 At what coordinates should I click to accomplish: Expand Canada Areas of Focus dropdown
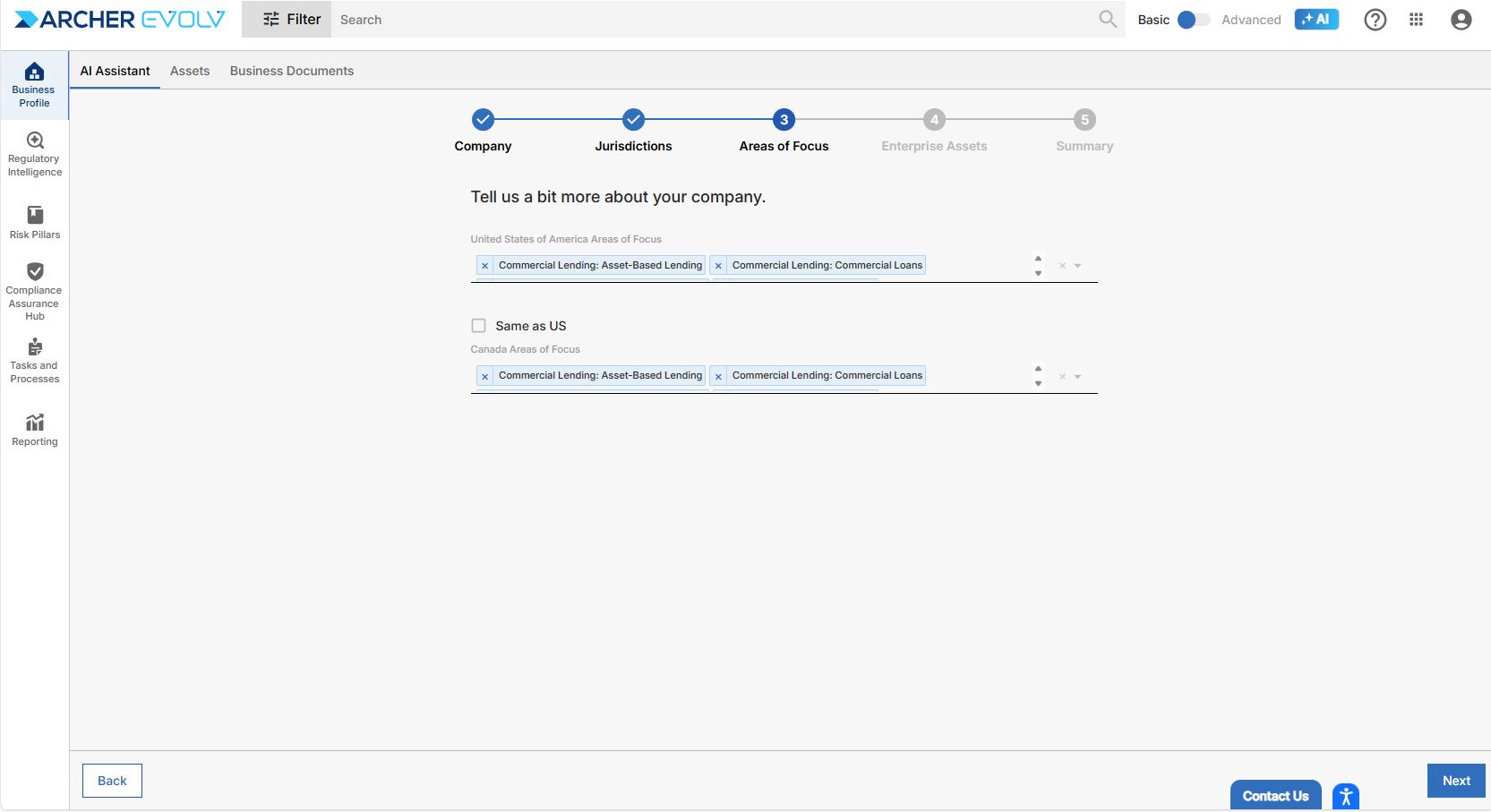pyautogui.click(x=1078, y=377)
